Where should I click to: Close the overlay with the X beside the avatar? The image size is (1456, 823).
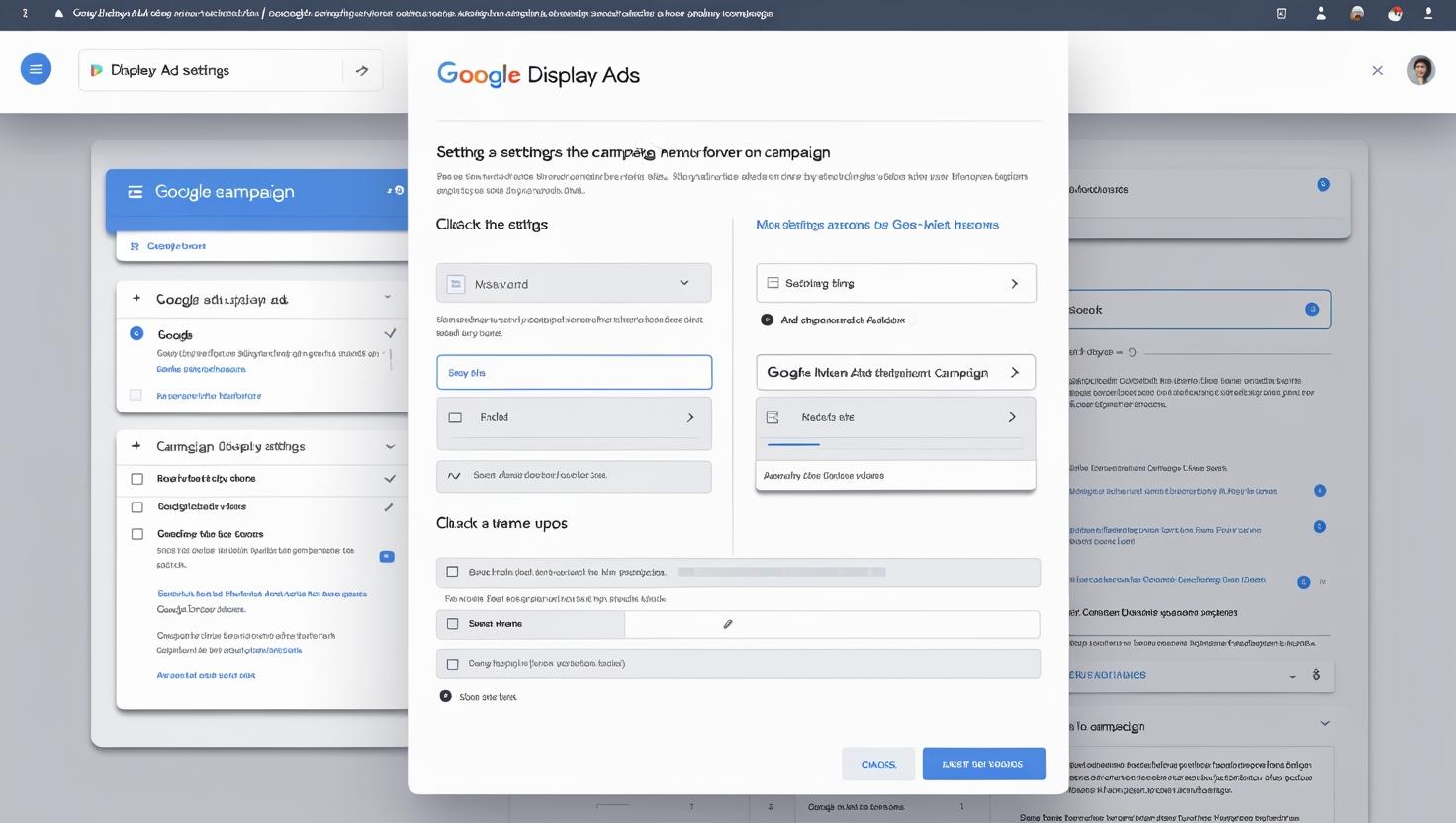(x=1377, y=70)
